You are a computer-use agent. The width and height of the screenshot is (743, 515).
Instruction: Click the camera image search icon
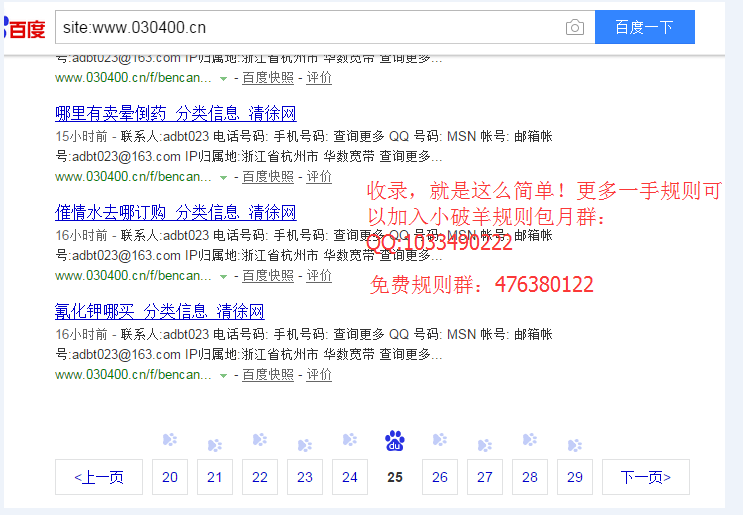coord(574,28)
